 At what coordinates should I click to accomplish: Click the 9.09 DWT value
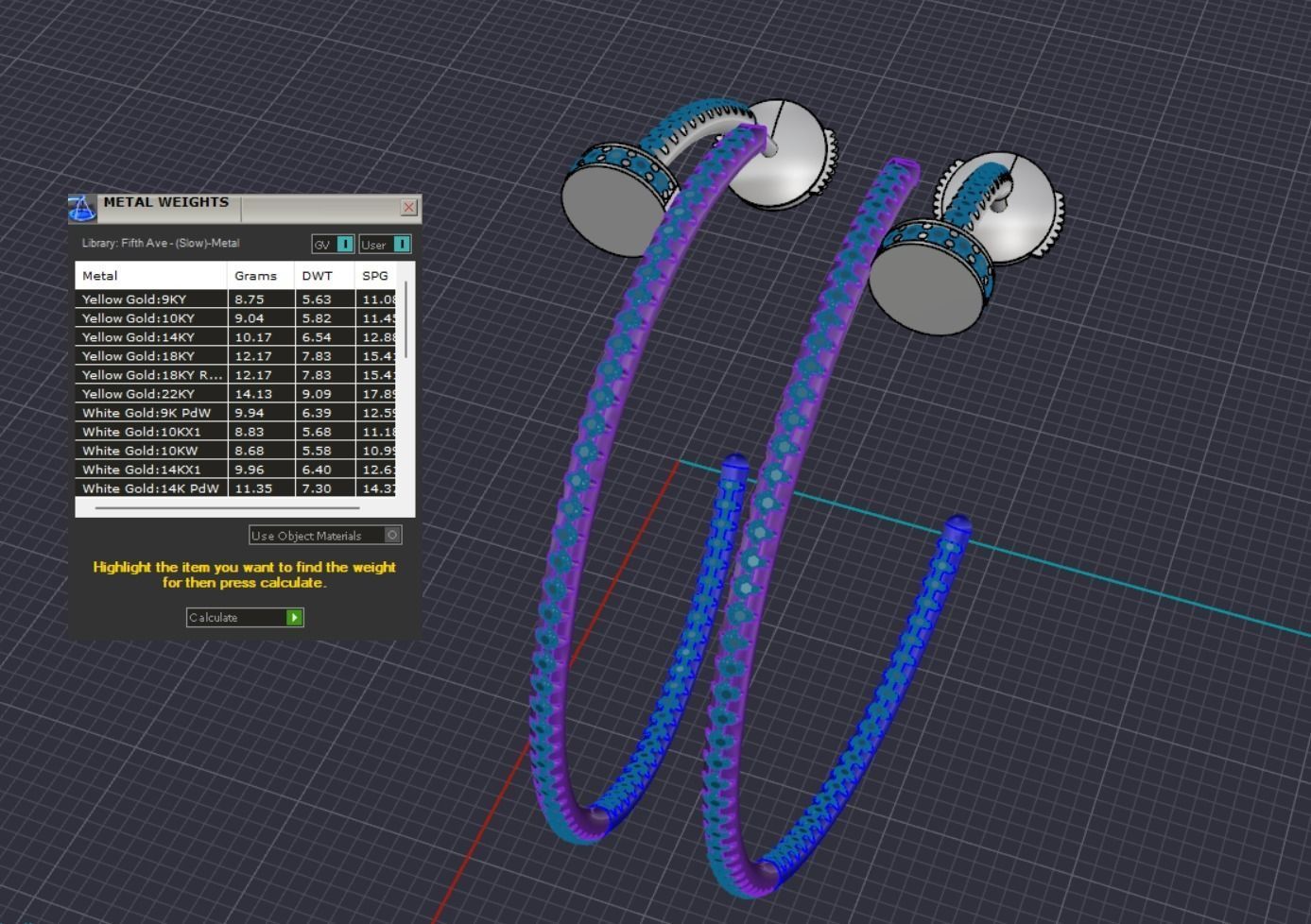317,394
